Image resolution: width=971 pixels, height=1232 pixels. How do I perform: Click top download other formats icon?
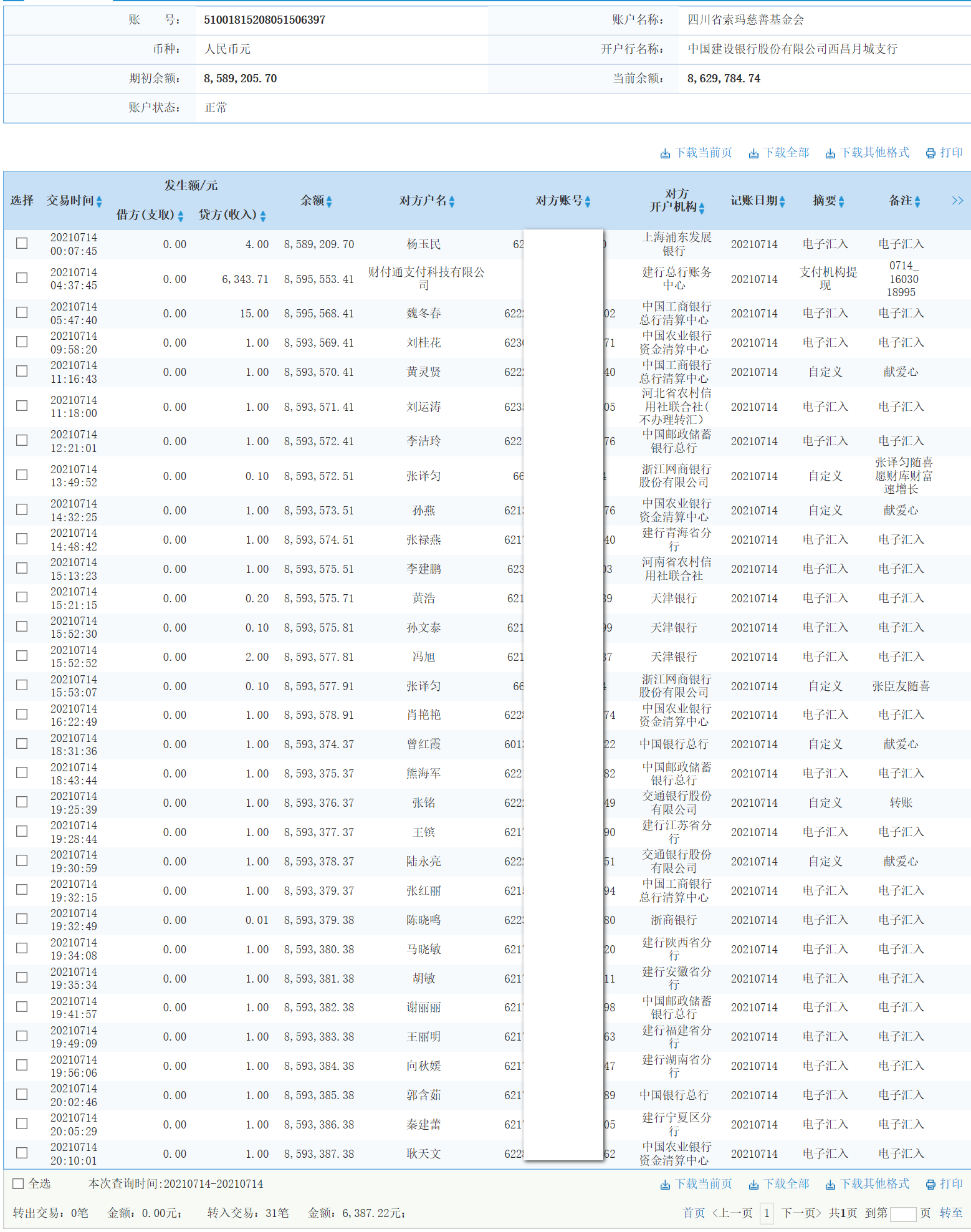tap(830, 153)
